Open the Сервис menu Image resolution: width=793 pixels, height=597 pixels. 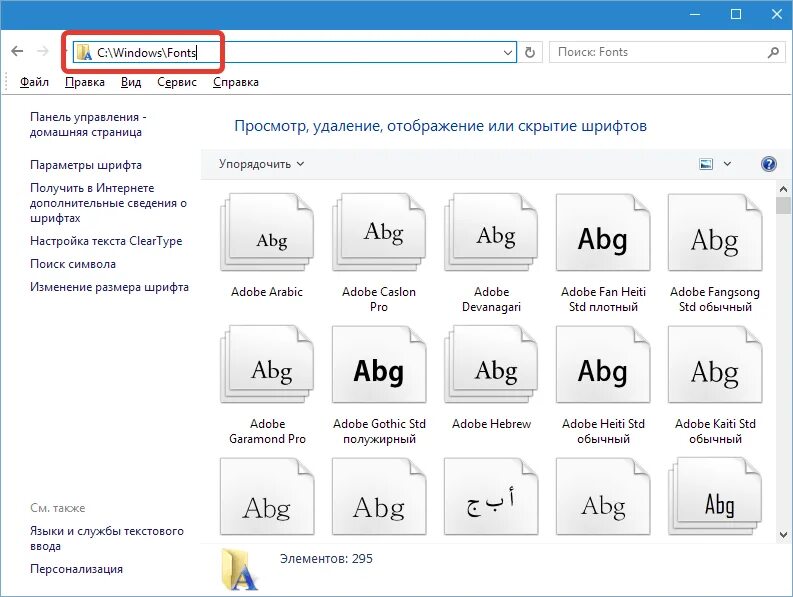click(x=177, y=82)
